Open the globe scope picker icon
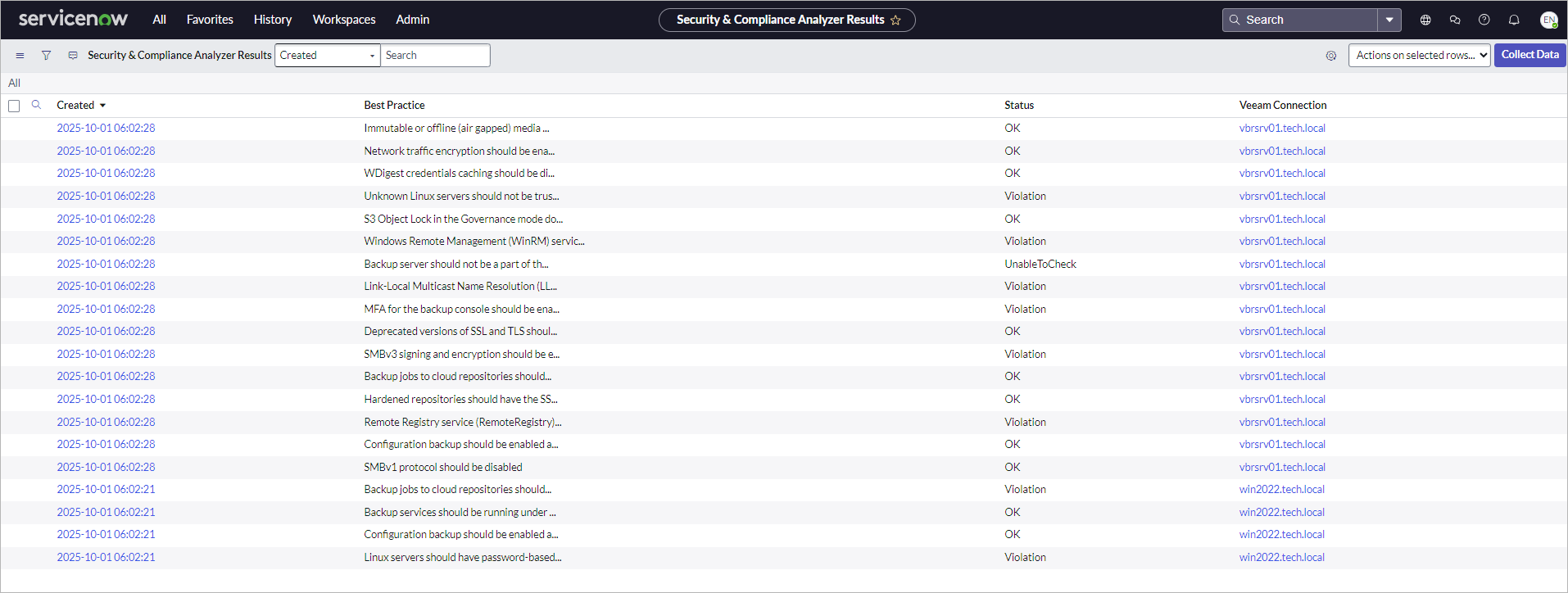This screenshot has height=593, width=1568. 1425,20
